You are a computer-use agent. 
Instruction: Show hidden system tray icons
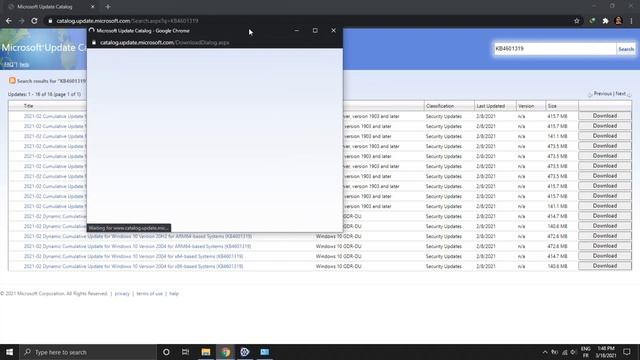coord(544,352)
